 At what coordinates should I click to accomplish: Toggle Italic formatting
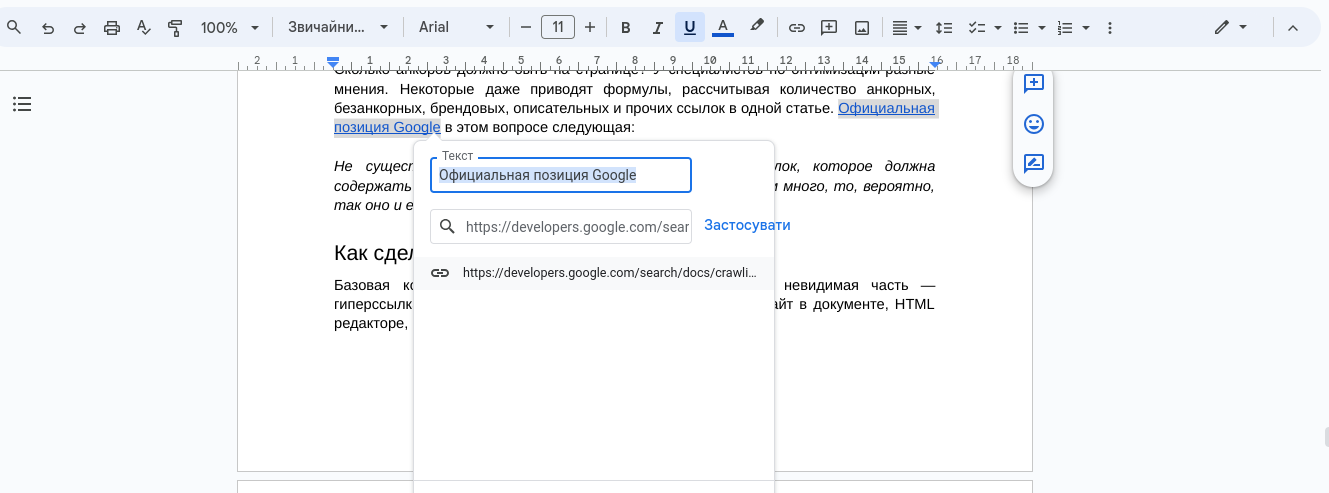click(x=657, y=28)
